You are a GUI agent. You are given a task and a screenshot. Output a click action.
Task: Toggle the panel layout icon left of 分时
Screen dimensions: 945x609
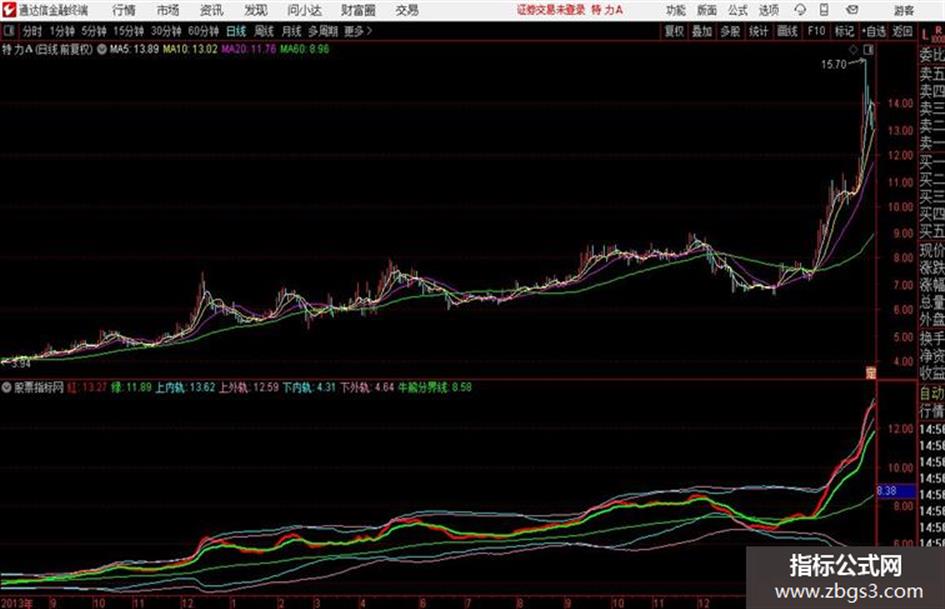9,31
